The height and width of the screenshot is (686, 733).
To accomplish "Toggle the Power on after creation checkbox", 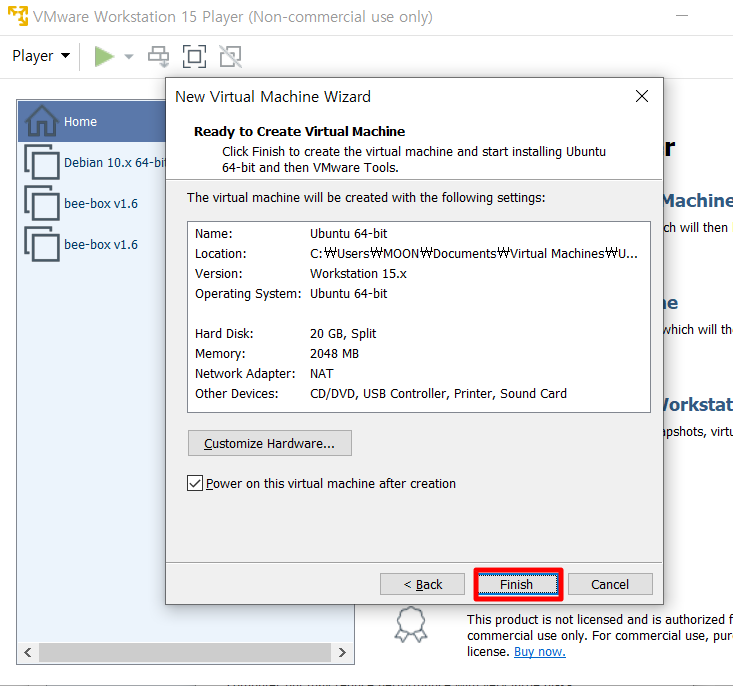I will click(x=195, y=483).
